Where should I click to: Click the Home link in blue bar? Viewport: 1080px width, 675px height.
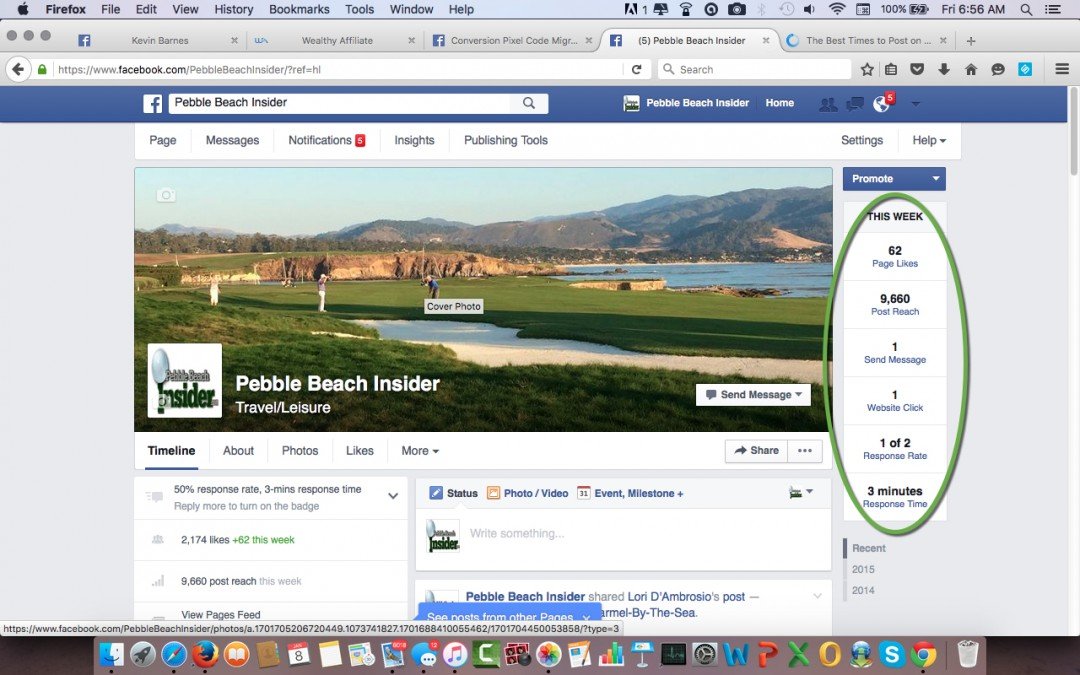click(780, 103)
